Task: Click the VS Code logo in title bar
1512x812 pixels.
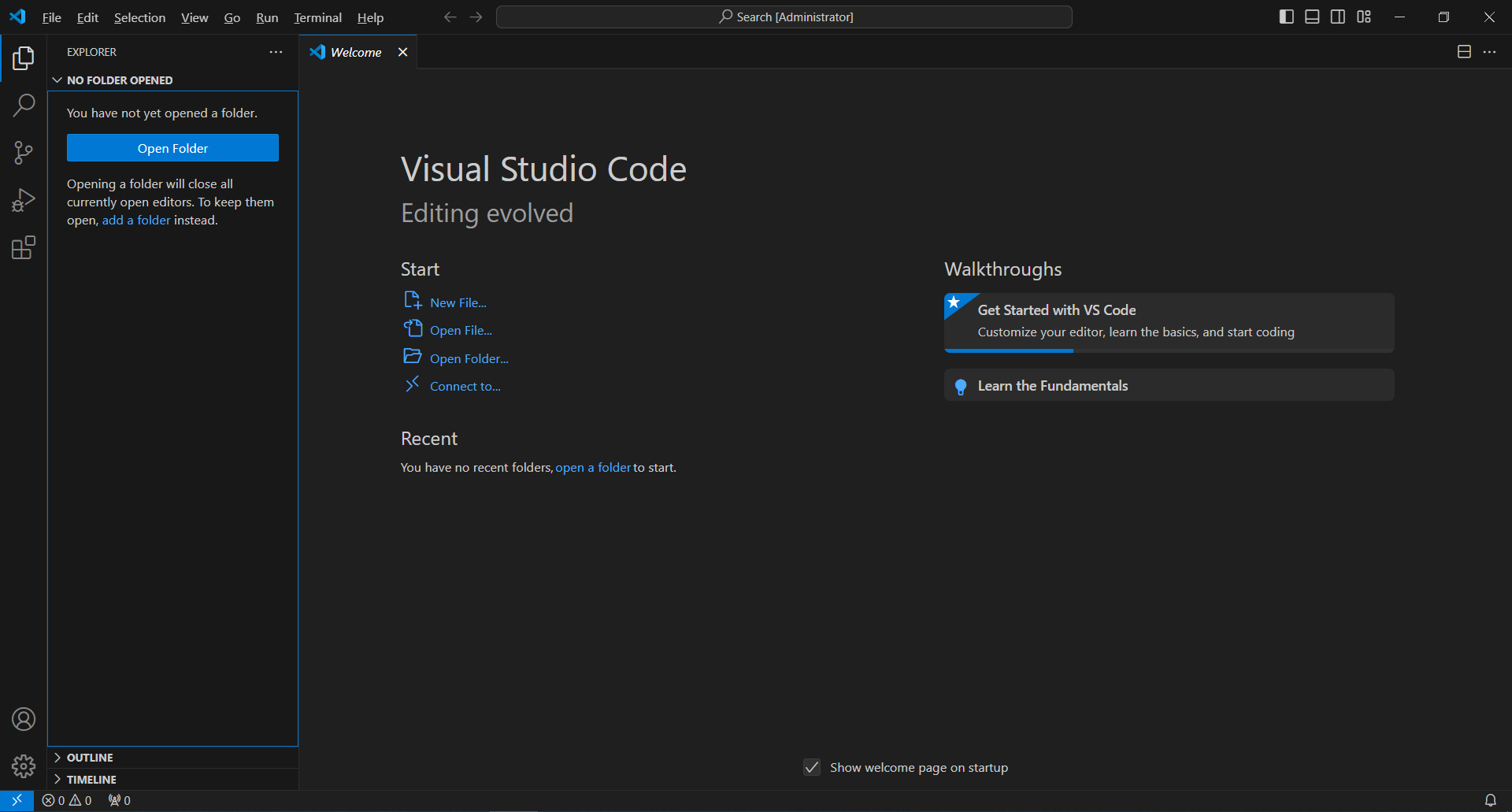Action: (x=17, y=17)
